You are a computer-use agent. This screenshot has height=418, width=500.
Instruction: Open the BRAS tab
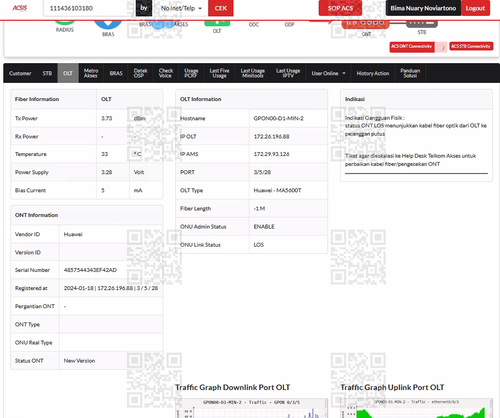click(116, 73)
